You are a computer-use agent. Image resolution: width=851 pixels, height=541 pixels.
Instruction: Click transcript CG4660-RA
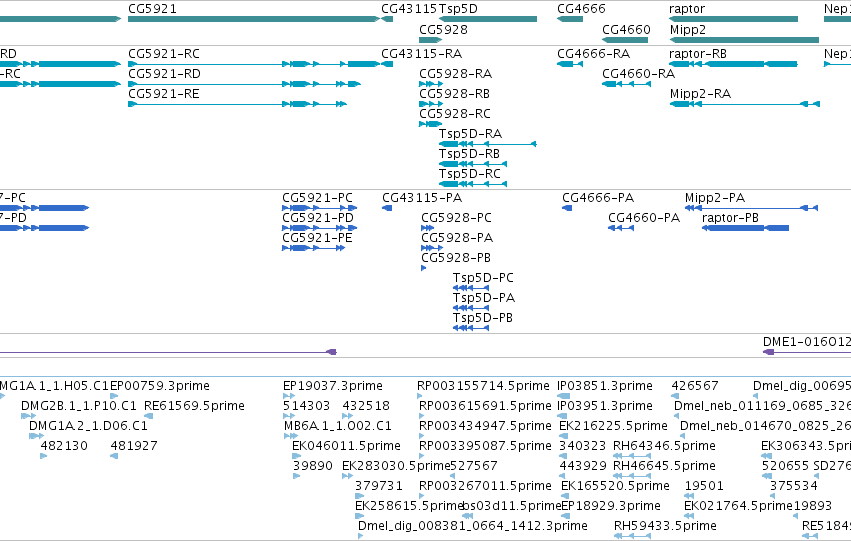[x=626, y=84]
